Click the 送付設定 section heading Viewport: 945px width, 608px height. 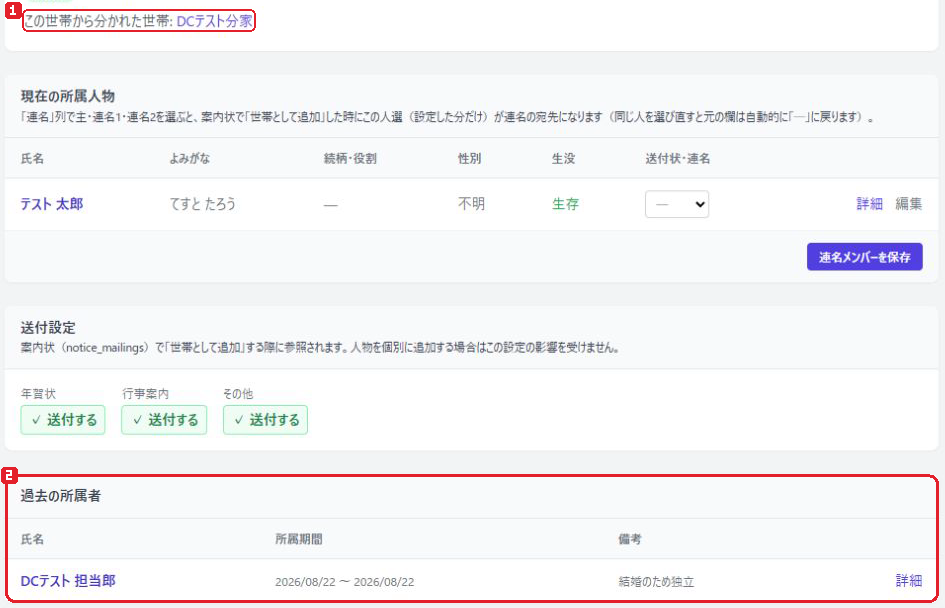coord(48,328)
